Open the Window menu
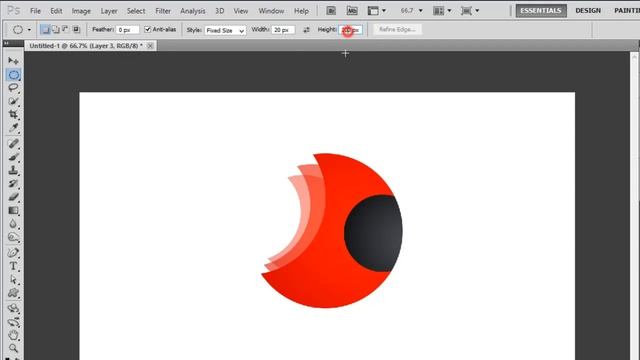640x360 pixels. [271, 11]
